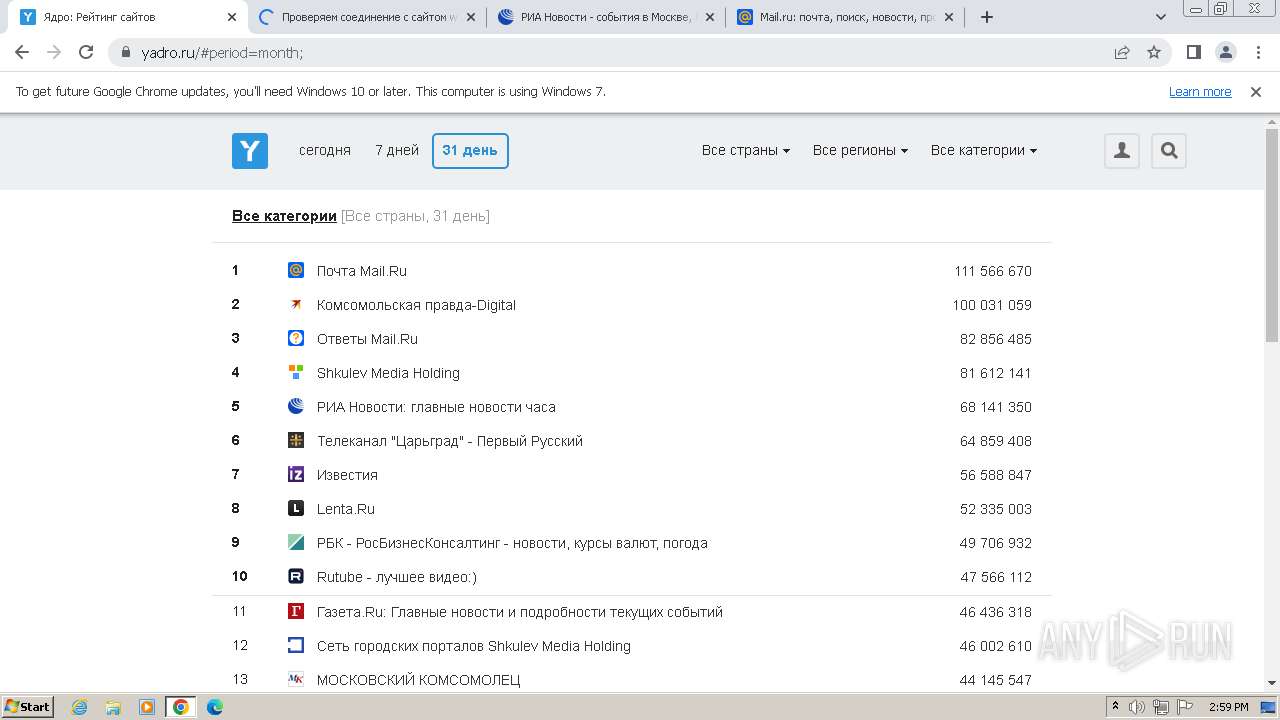
Task: Click the Сеть городских порталов favicon
Action: click(296, 645)
